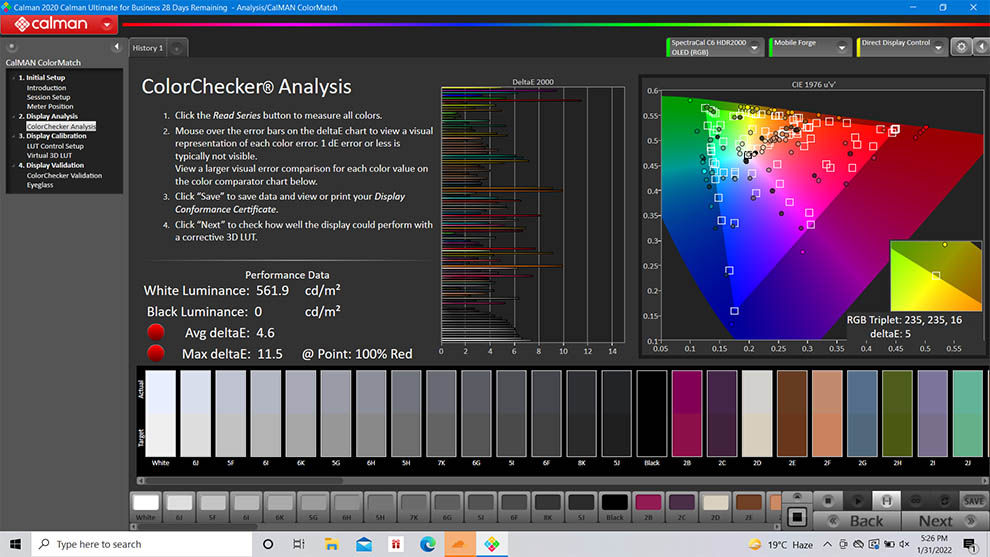The image size is (990, 557).
Task: Open the Session Setup page
Action: coord(48,97)
